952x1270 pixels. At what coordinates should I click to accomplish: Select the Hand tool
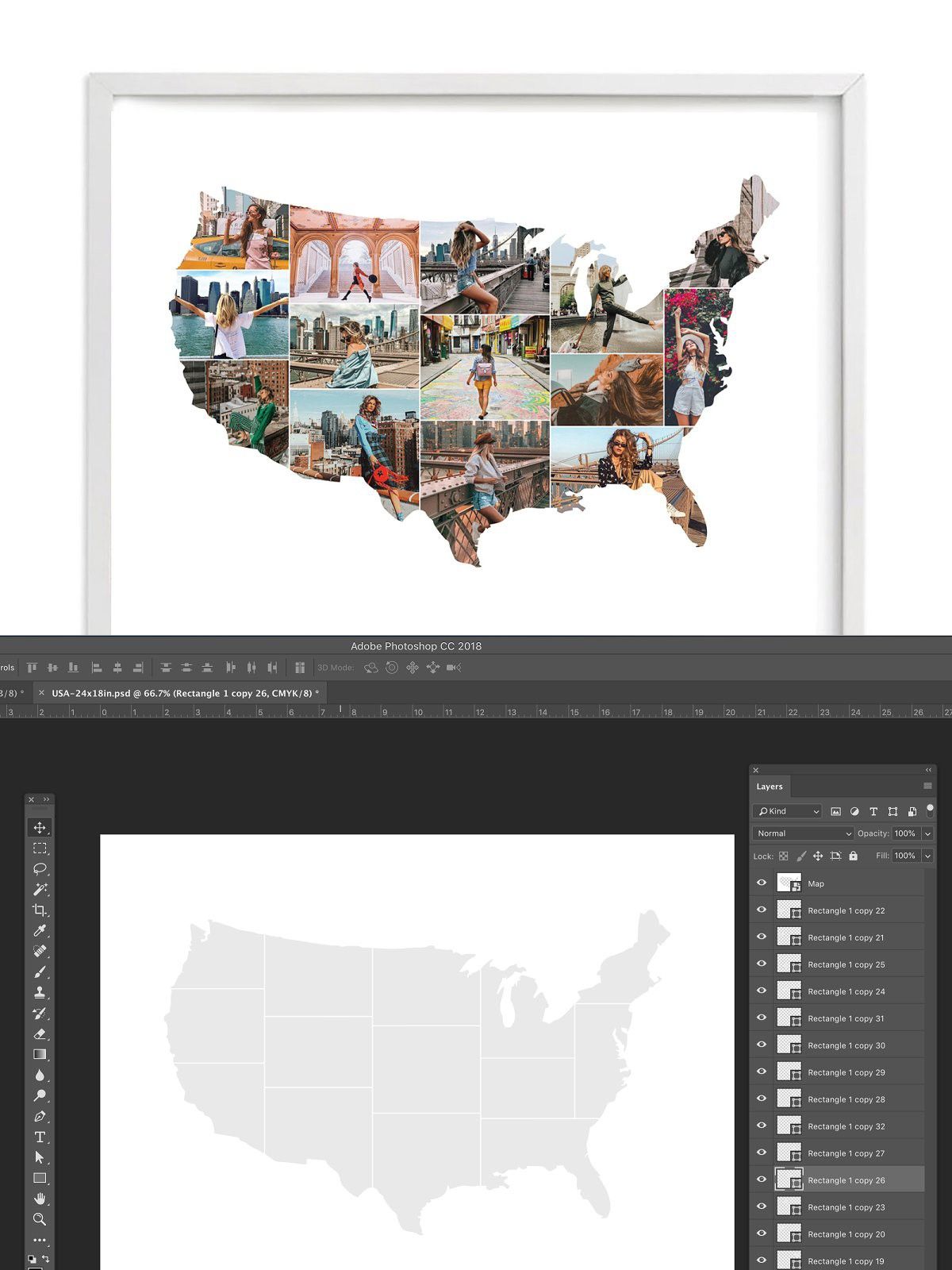click(x=40, y=1199)
